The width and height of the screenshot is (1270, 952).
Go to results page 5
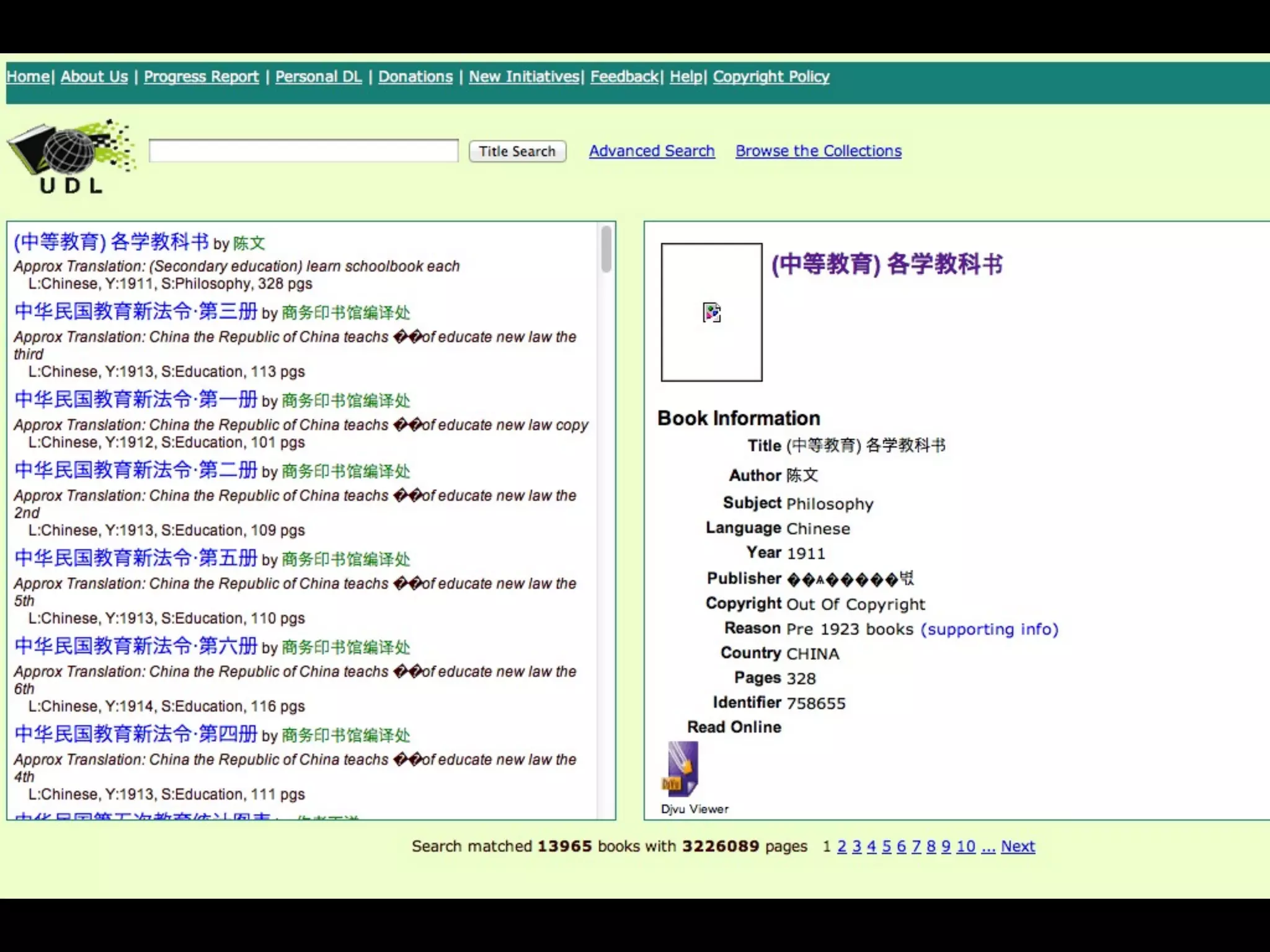[x=886, y=847]
